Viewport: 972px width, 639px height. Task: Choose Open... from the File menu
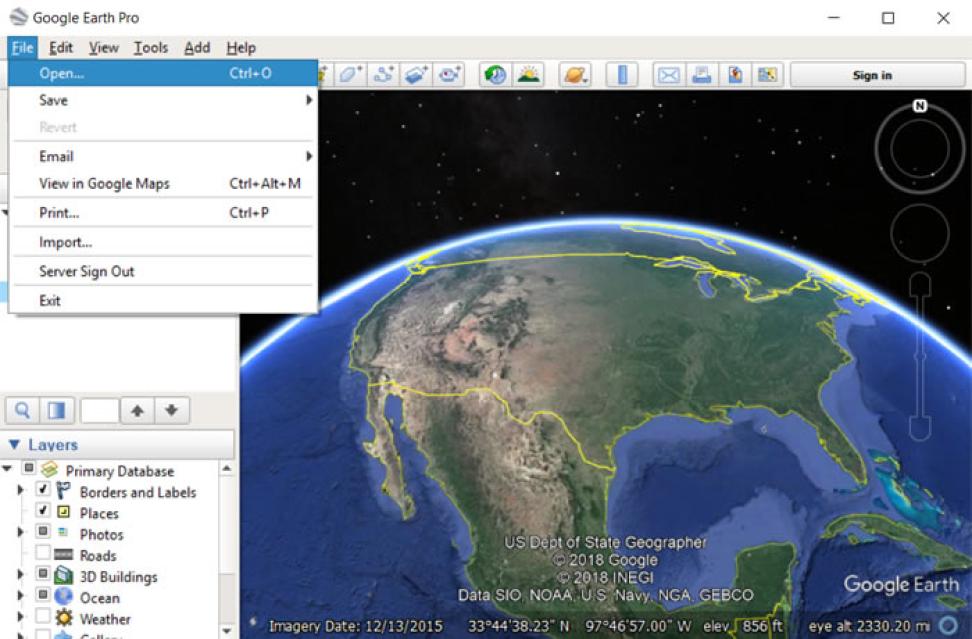click(x=163, y=73)
